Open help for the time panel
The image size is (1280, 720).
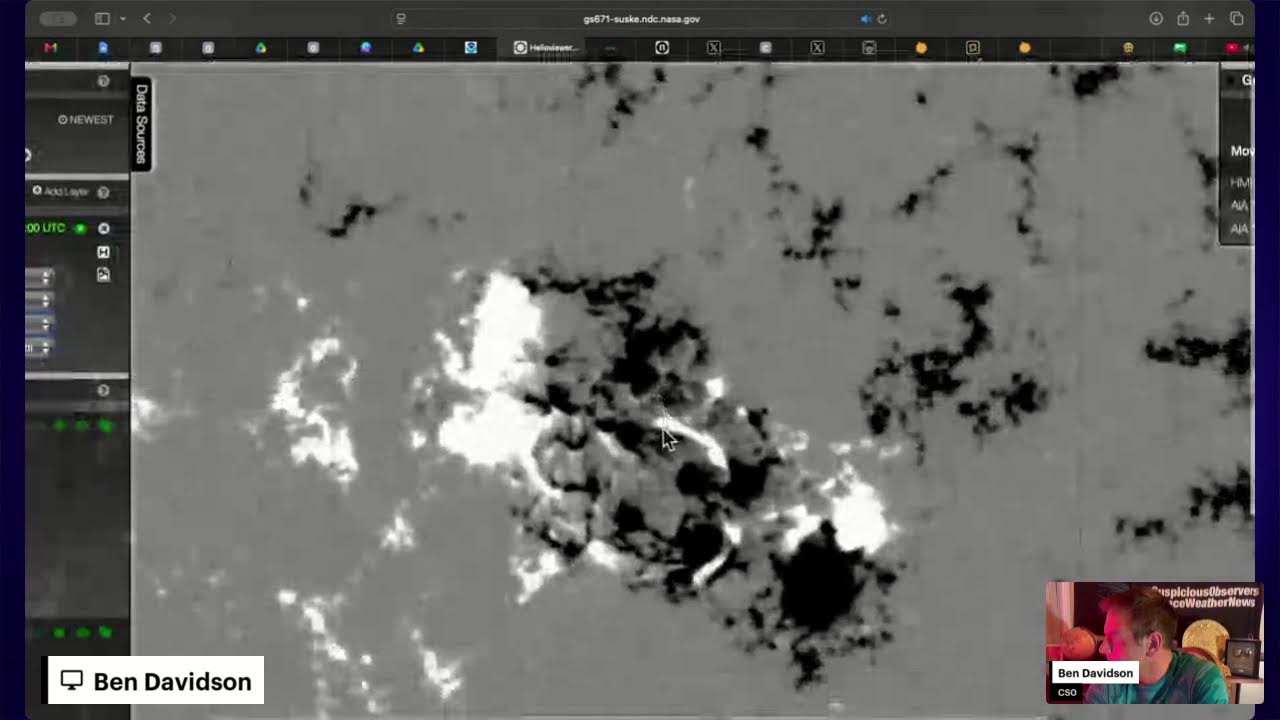103,81
